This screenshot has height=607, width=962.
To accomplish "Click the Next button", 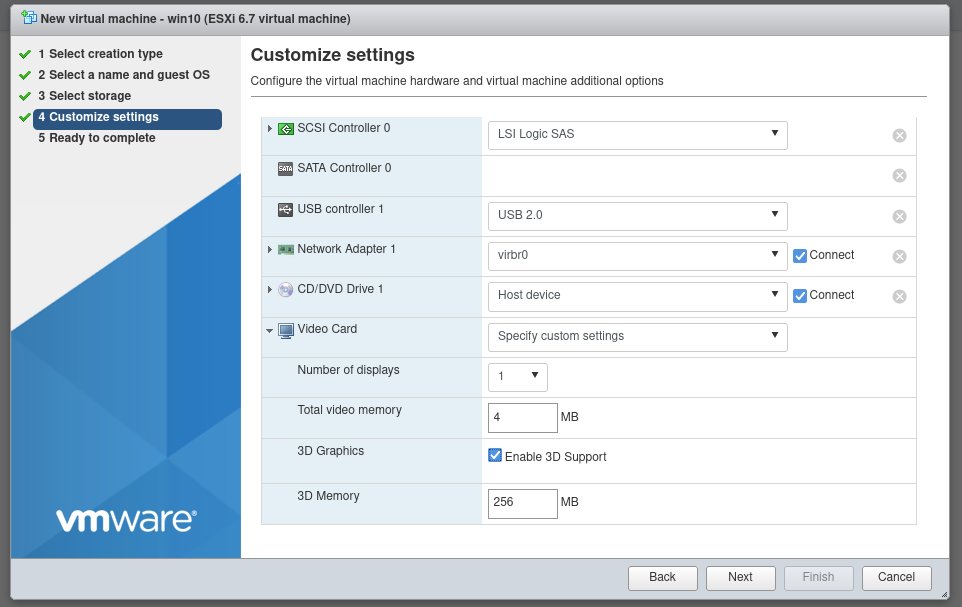I will (x=741, y=578).
